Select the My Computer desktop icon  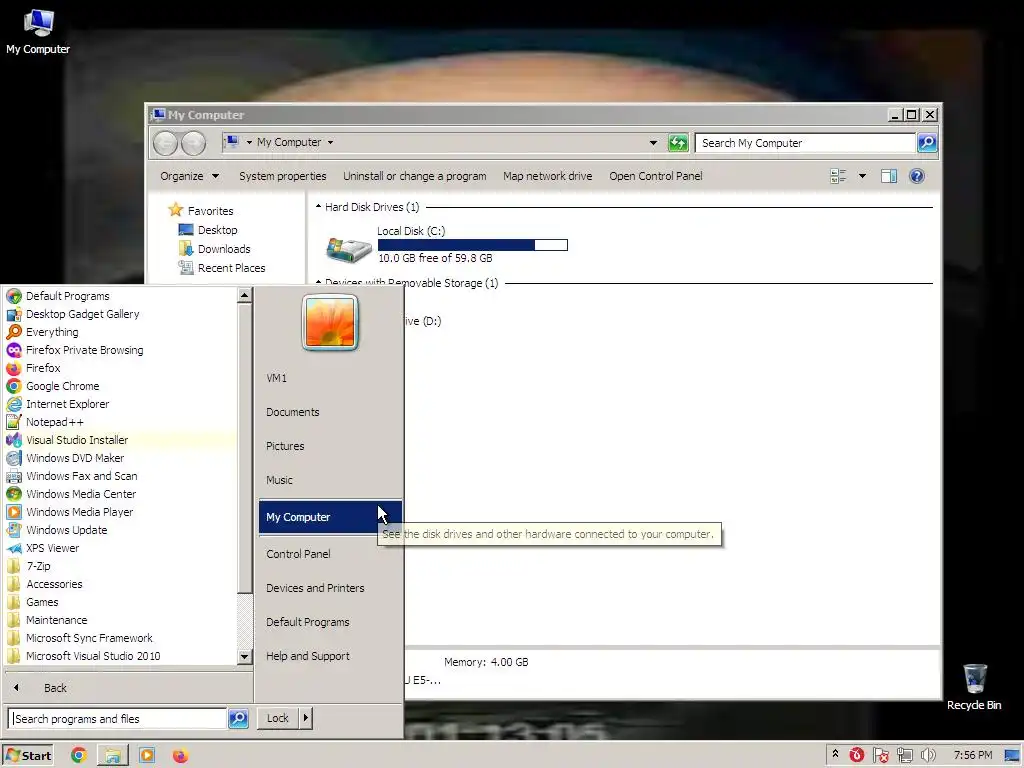pyautogui.click(x=38, y=31)
